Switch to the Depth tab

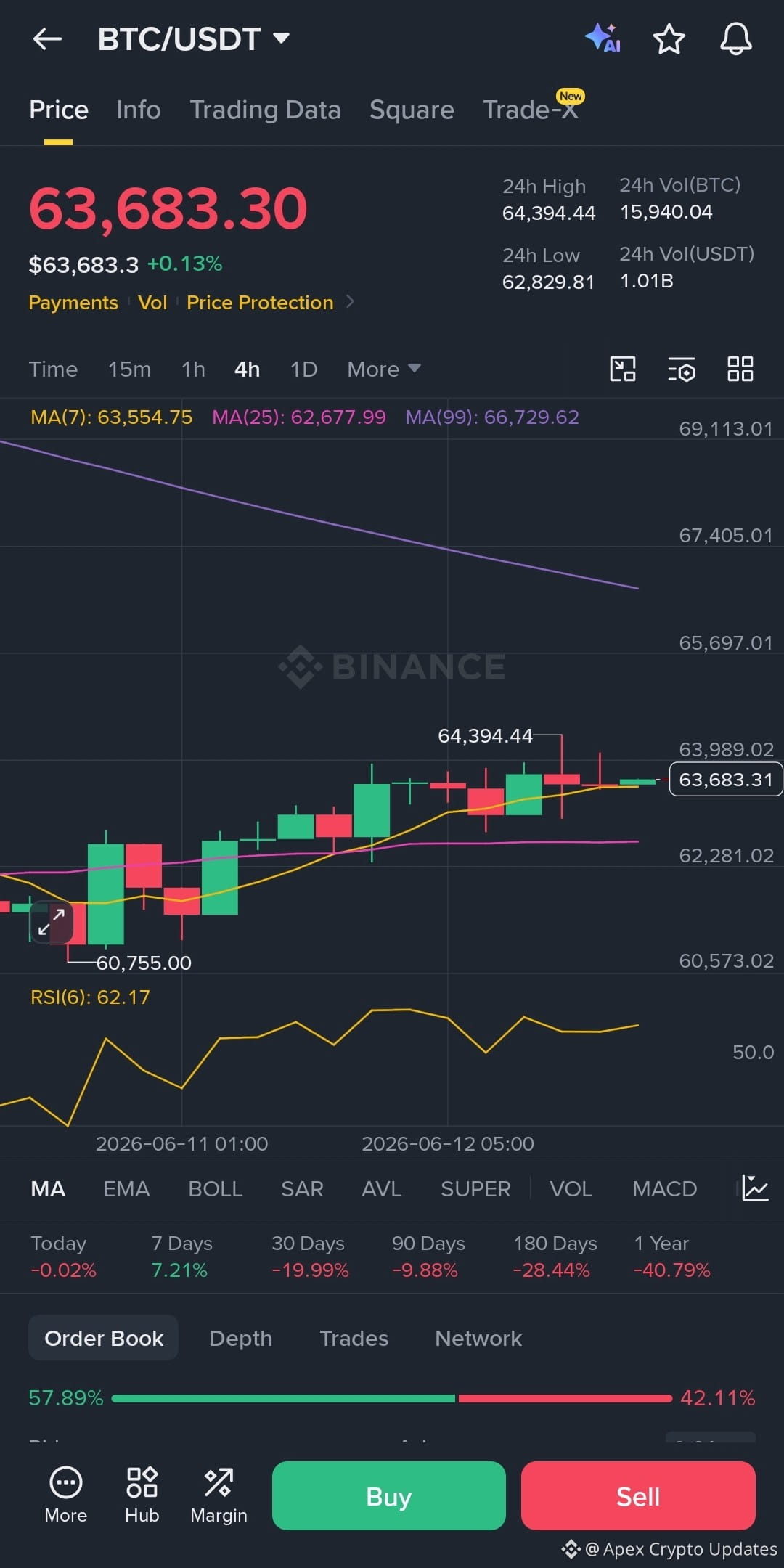click(240, 1338)
